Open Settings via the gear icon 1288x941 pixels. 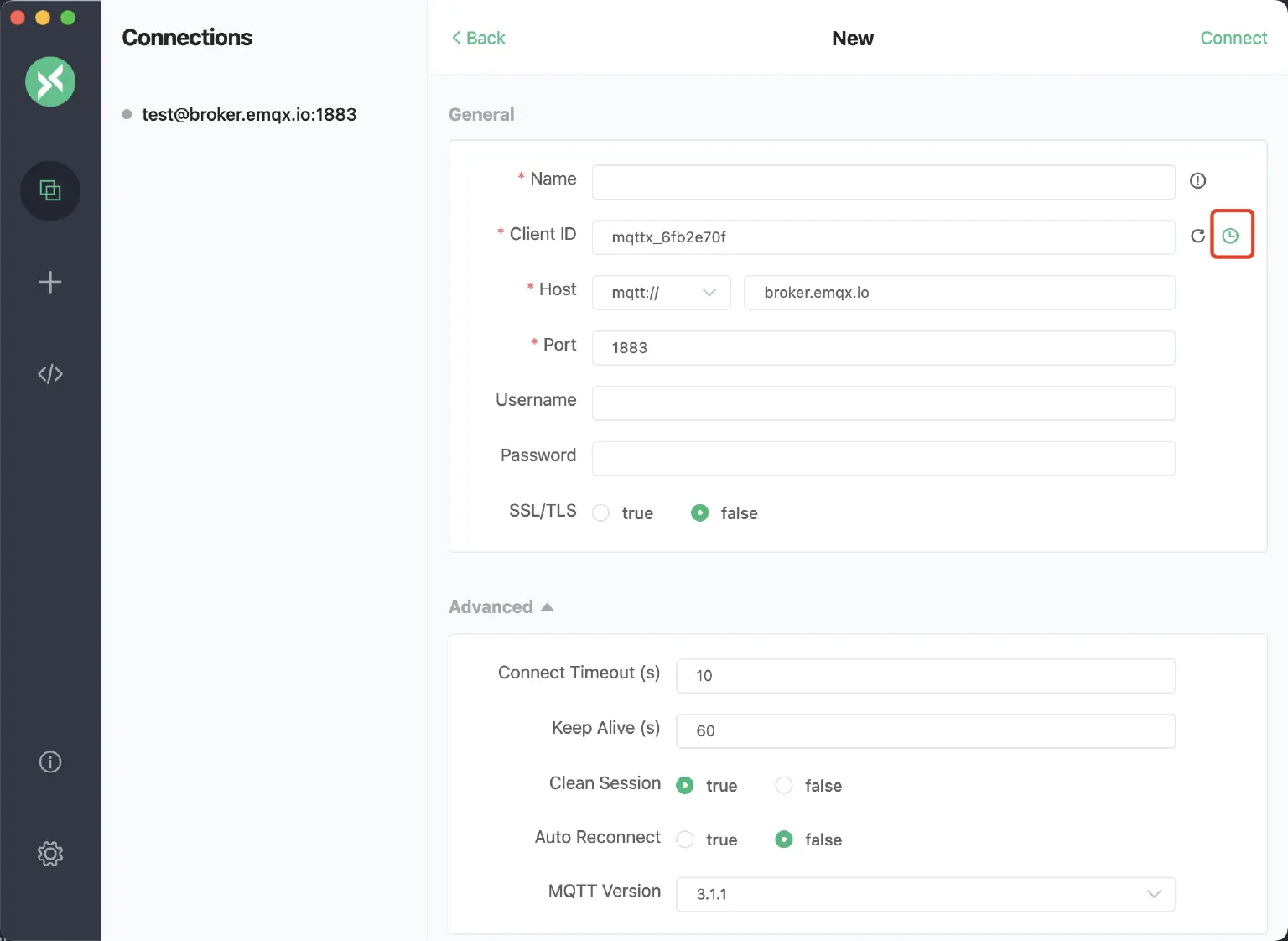(50, 854)
